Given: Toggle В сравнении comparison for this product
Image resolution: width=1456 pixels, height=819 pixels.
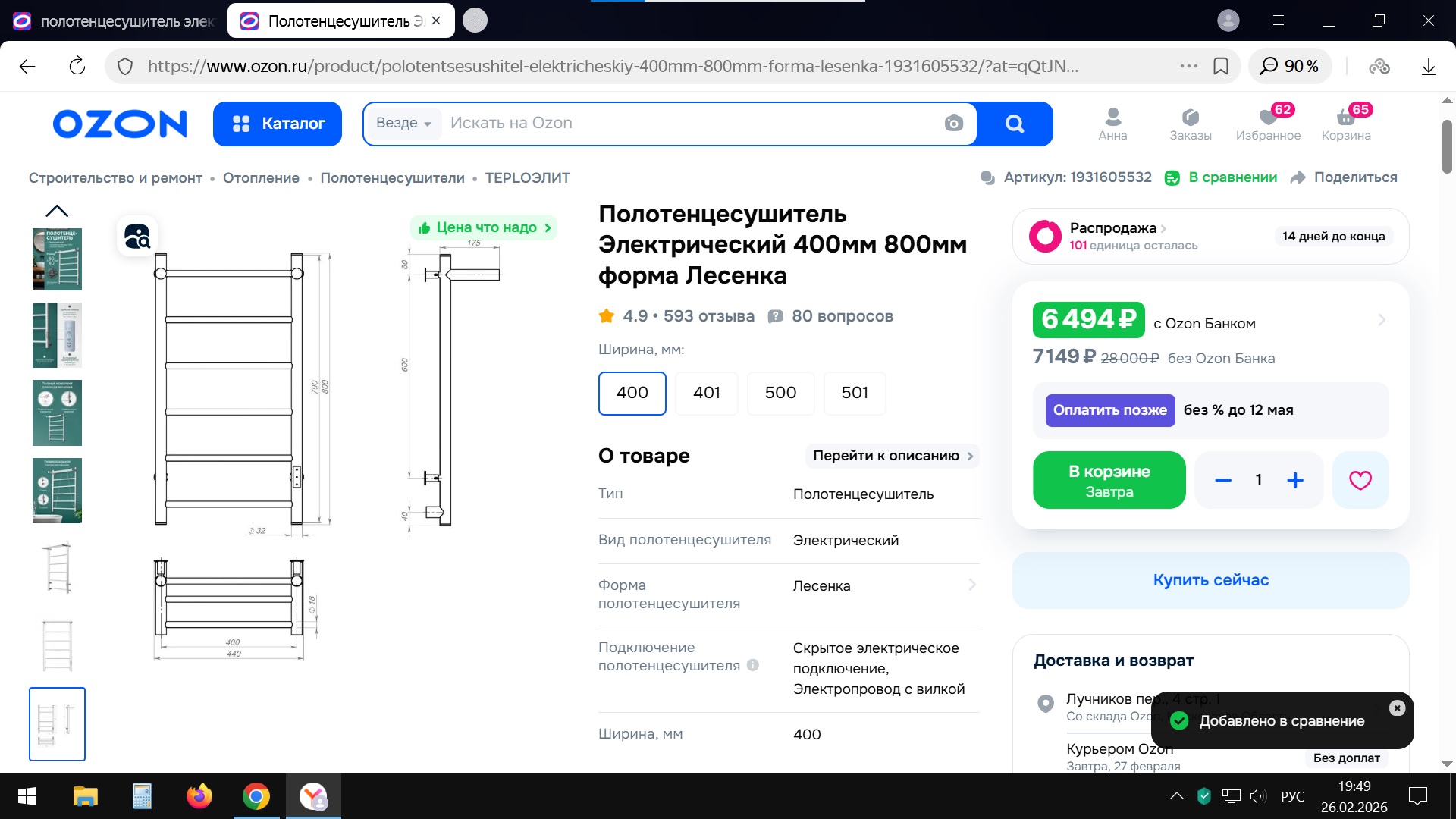Looking at the screenshot, I should [x=1222, y=177].
